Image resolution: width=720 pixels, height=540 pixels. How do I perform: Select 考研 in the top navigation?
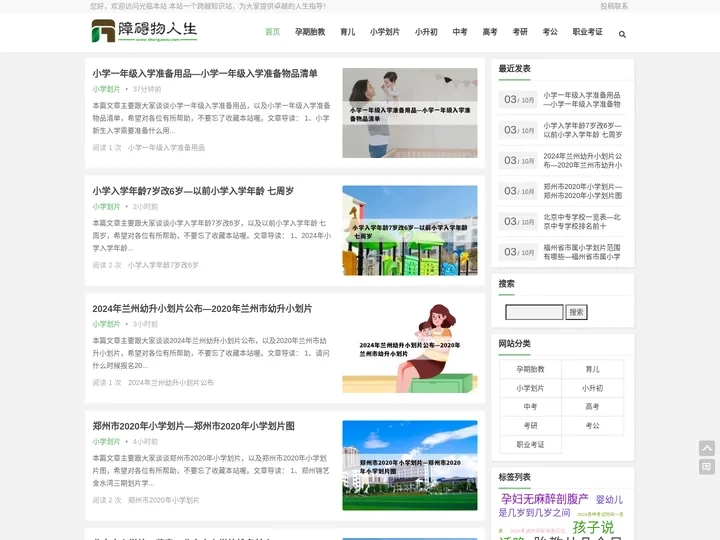point(520,32)
